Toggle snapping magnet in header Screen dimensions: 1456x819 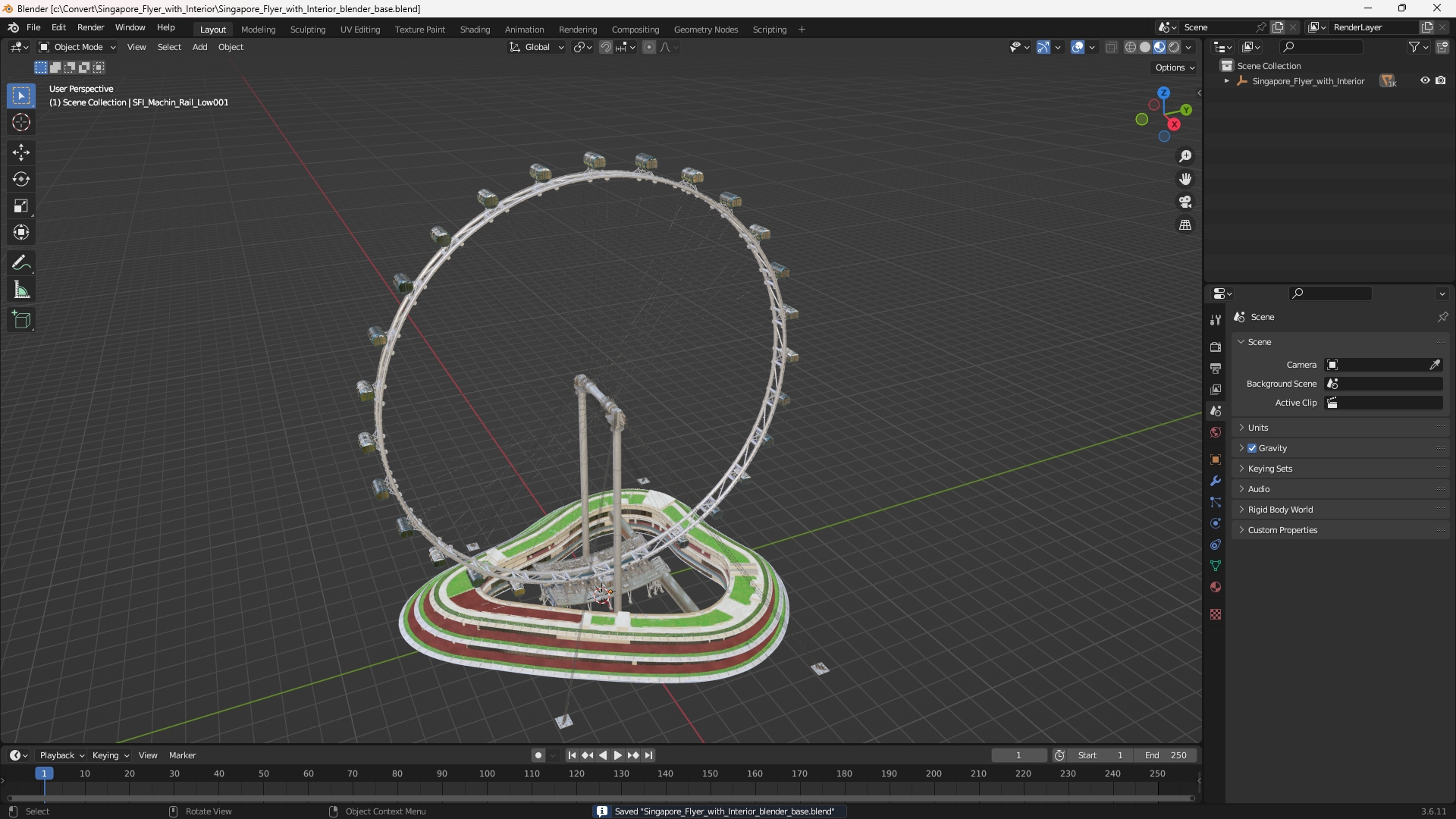(606, 47)
